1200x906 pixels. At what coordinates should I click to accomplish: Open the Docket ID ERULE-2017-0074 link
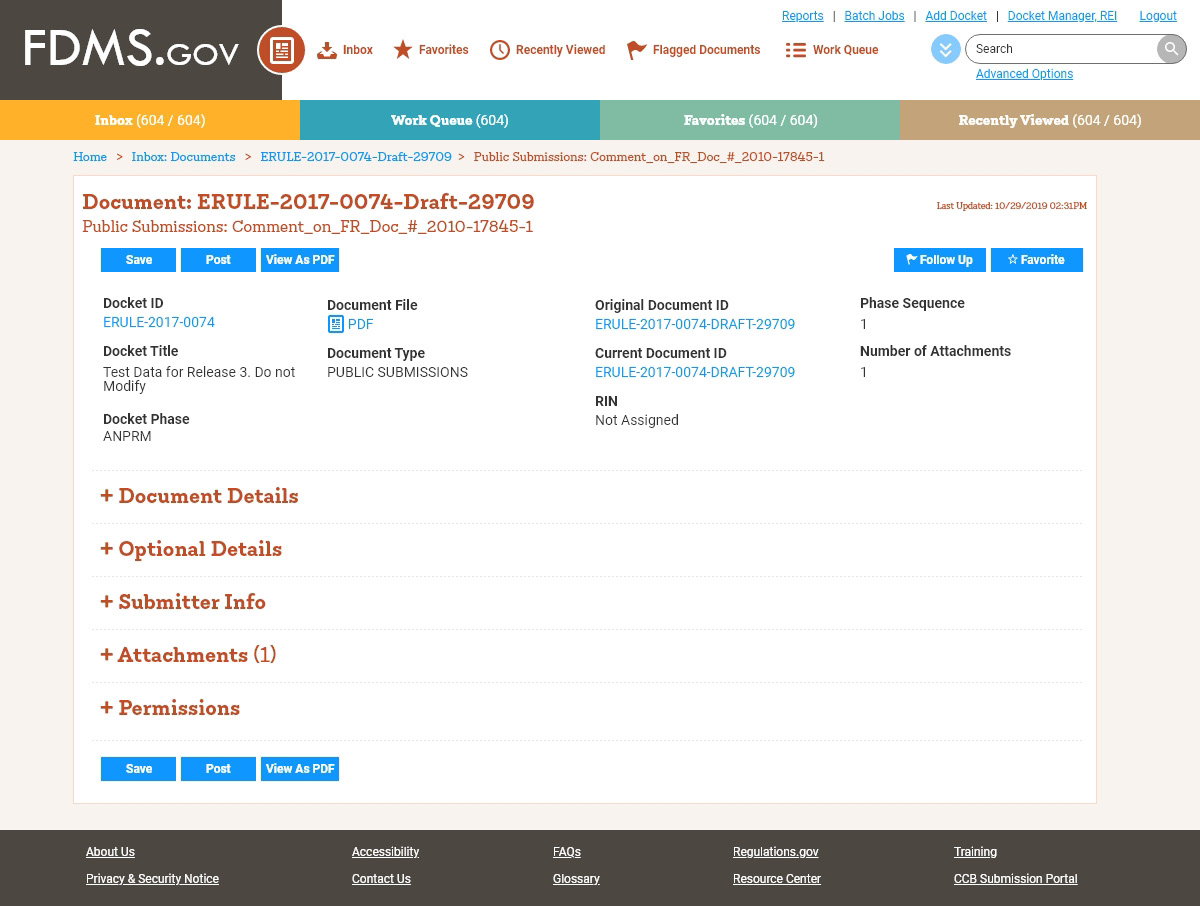tap(159, 322)
